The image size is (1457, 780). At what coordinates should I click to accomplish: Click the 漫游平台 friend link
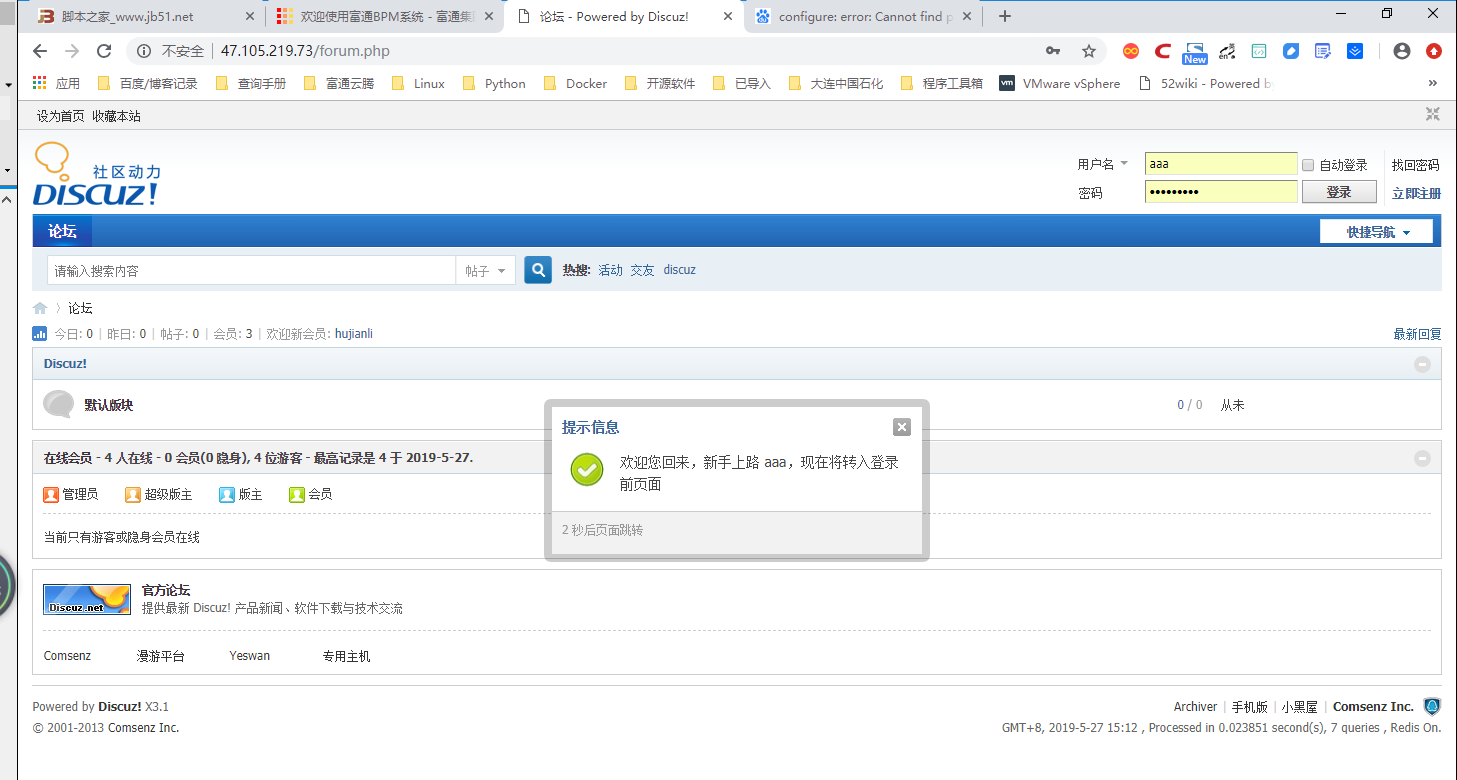pos(161,656)
